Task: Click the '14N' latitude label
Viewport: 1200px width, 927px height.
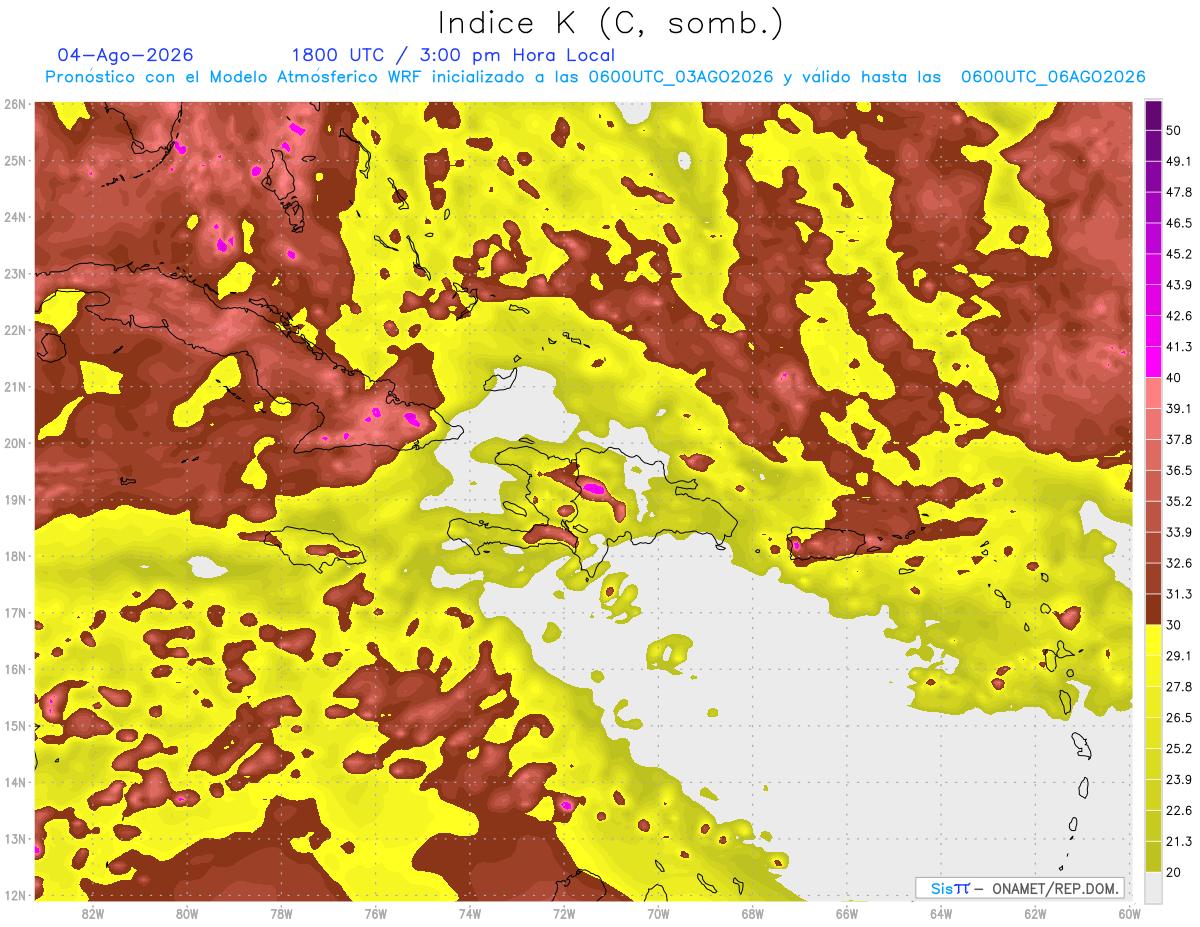Action: click(14, 782)
